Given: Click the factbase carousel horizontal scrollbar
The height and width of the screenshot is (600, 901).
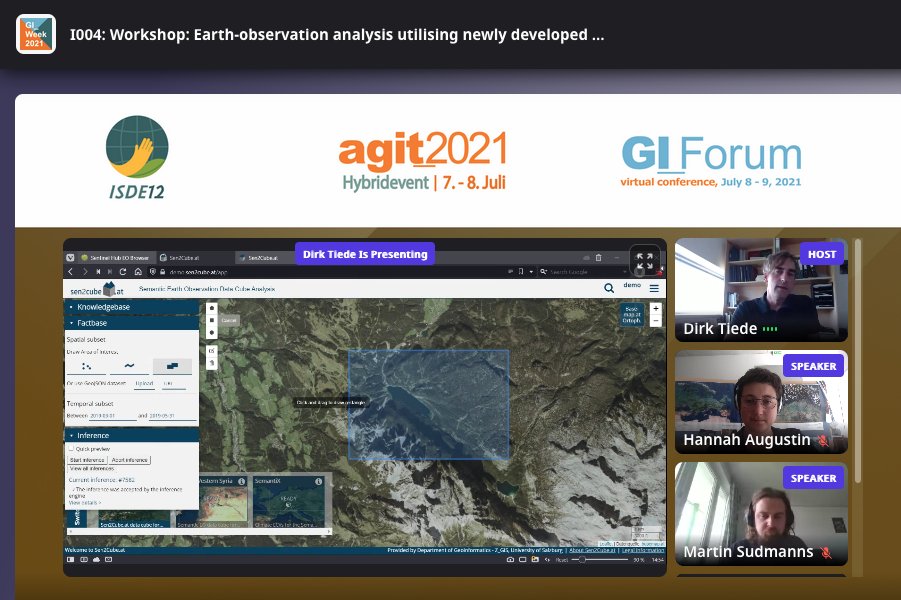Looking at the screenshot, I should pos(199,532).
